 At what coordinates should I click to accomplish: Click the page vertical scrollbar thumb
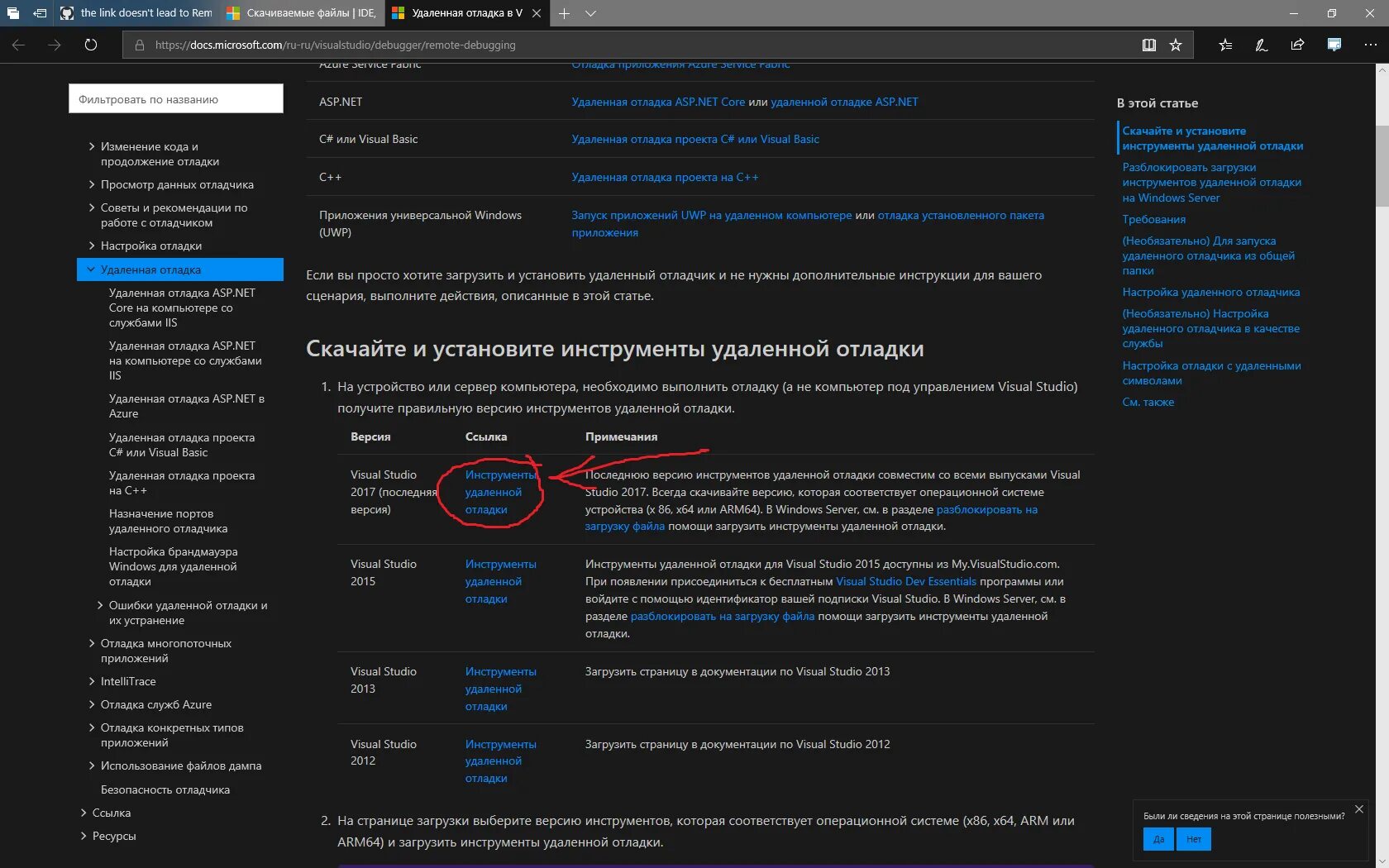pos(1382,165)
